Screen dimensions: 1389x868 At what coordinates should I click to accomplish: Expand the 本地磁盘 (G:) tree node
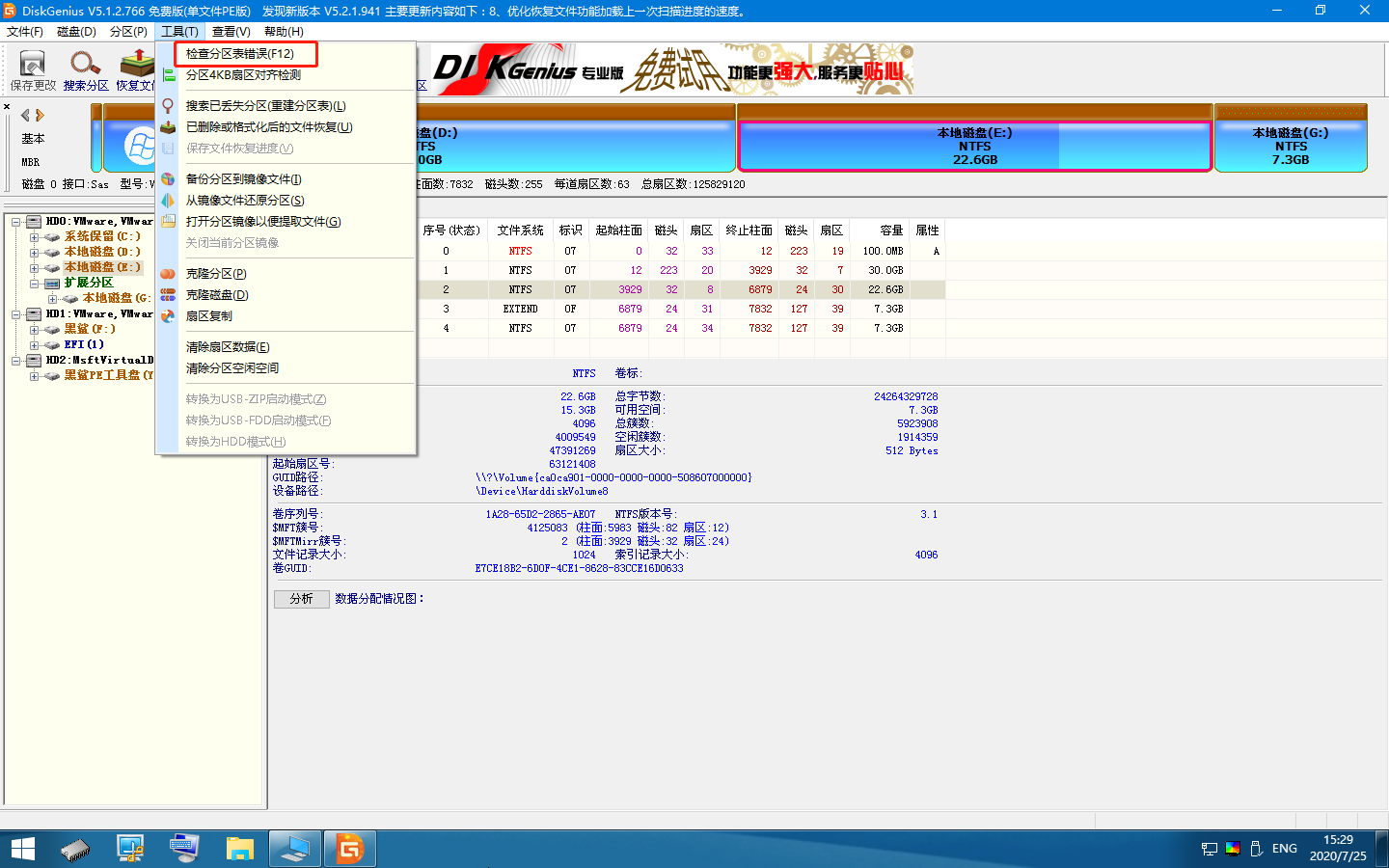52,299
